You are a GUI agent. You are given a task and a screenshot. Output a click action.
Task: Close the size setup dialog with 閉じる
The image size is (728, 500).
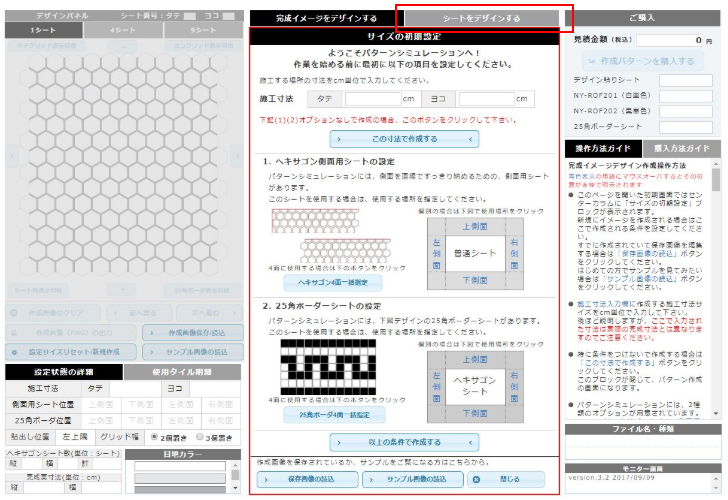point(506,479)
